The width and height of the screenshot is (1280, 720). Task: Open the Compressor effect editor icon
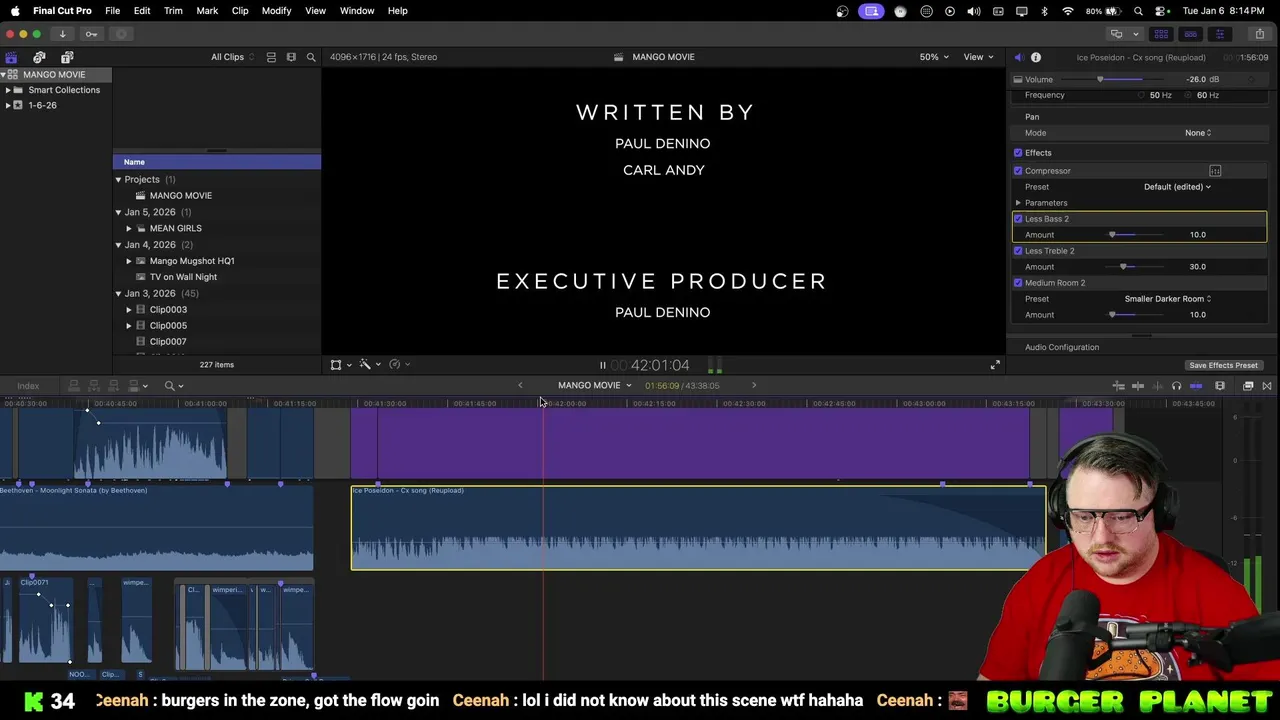(1215, 171)
